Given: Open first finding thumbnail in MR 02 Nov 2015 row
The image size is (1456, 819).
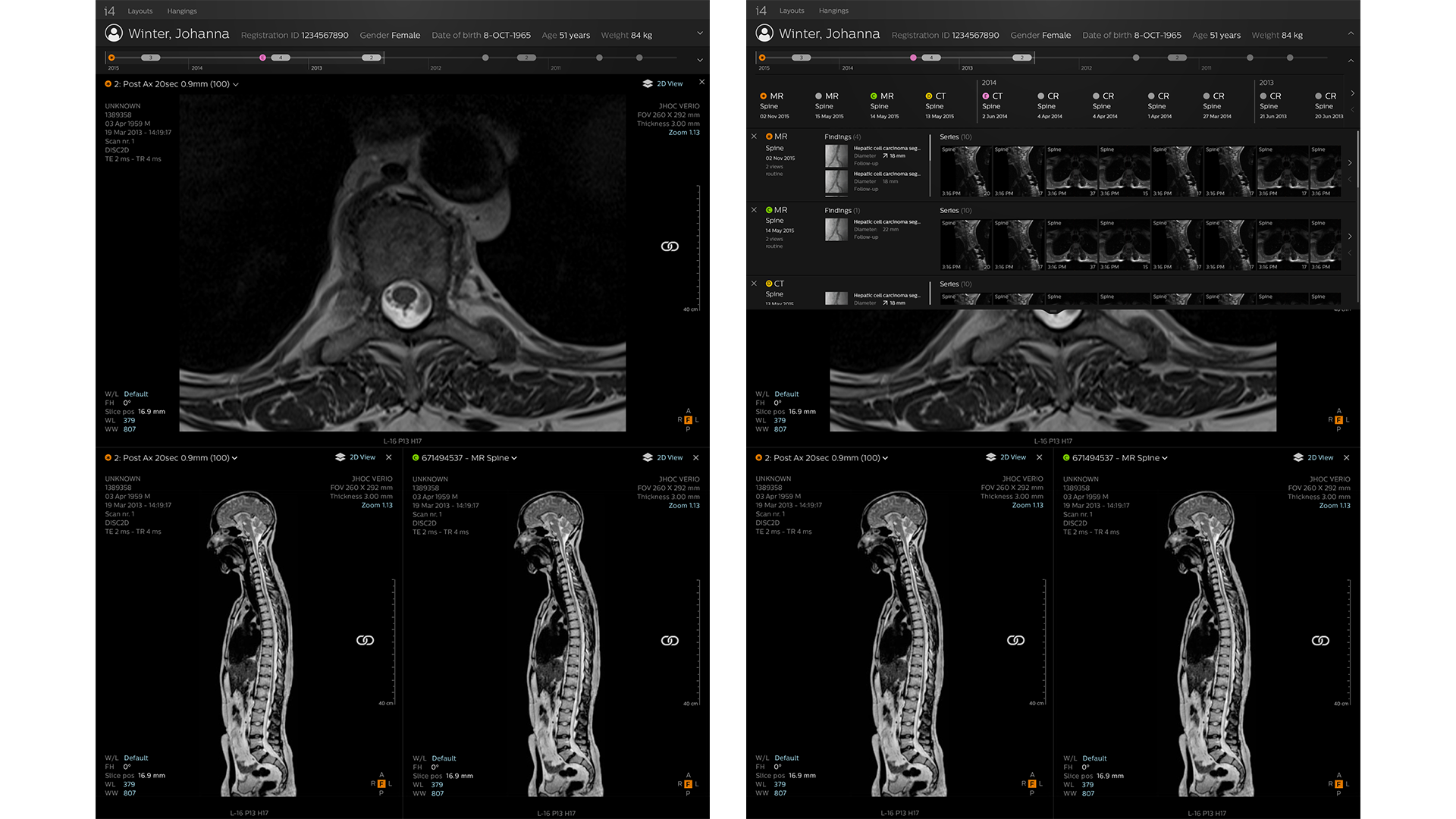Looking at the screenshot, I should click(x=836, y=155).
